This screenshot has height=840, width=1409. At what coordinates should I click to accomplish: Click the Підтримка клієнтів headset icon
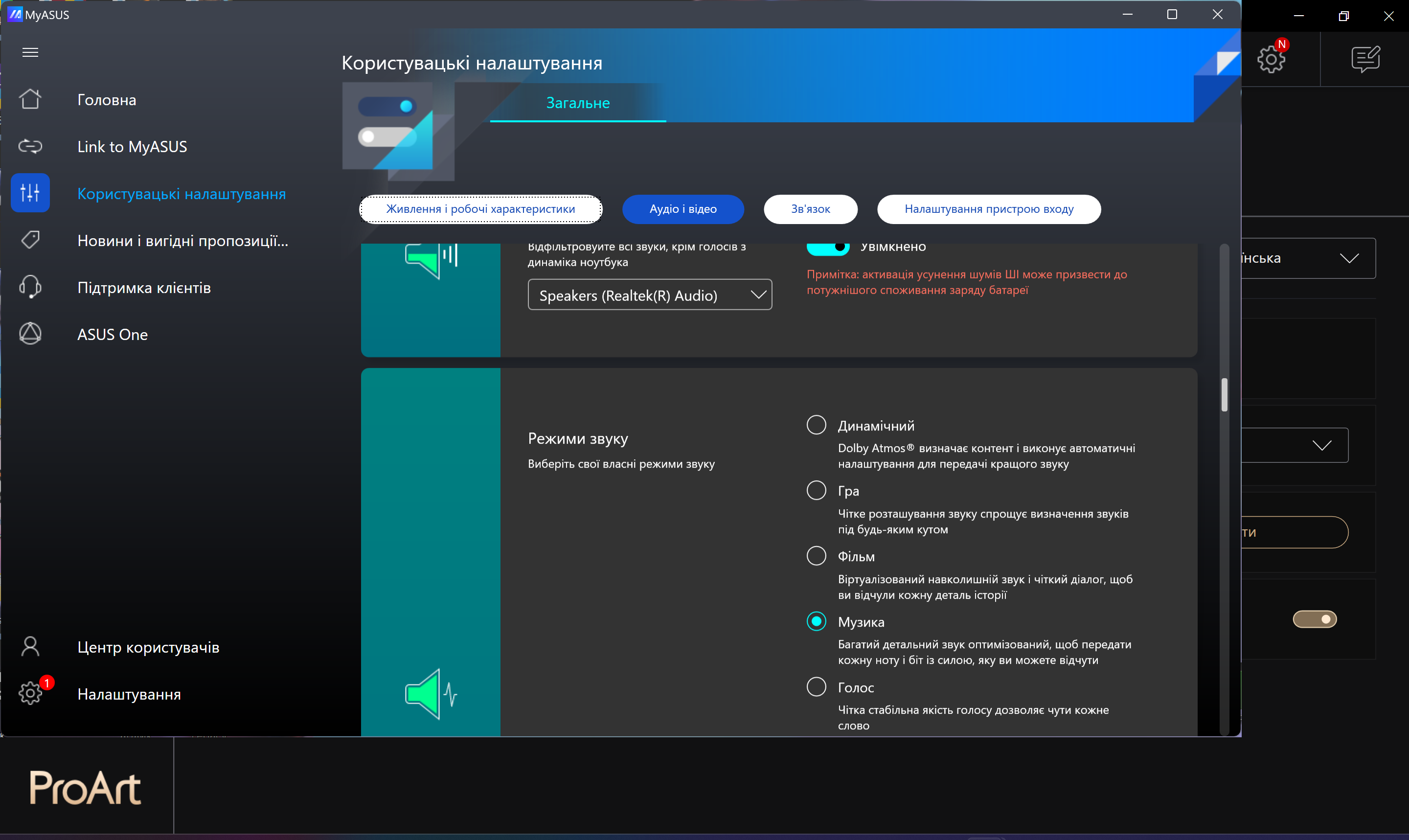(x=30, y=287)
